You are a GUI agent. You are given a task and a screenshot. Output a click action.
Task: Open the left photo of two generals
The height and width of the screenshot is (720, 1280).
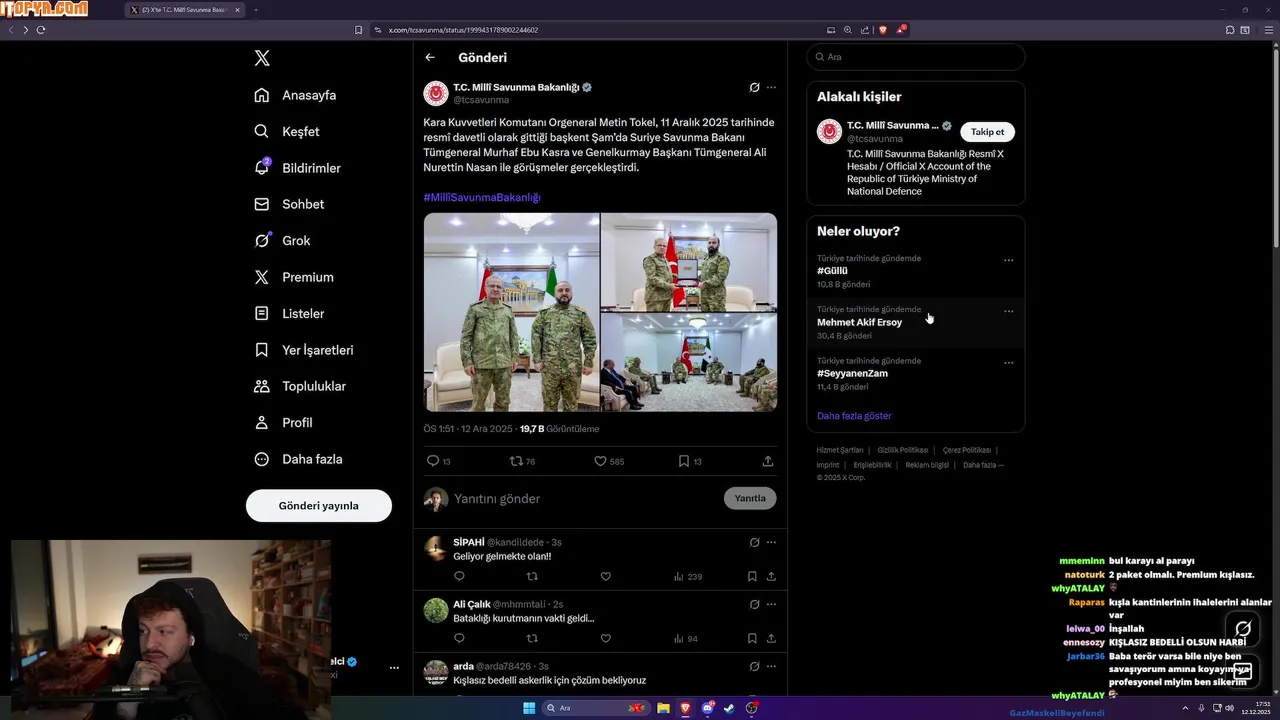(x=511, y=312)
